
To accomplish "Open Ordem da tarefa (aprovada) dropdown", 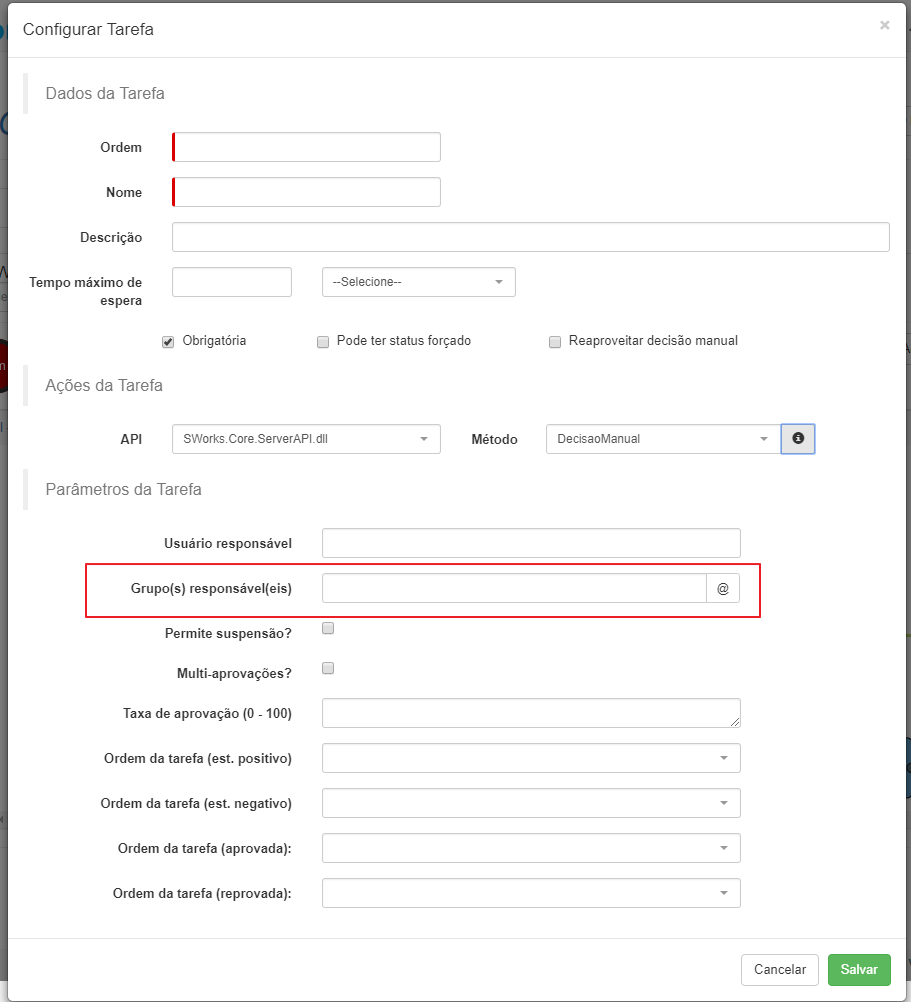I will pyautogui.click(x=531, y=848).
